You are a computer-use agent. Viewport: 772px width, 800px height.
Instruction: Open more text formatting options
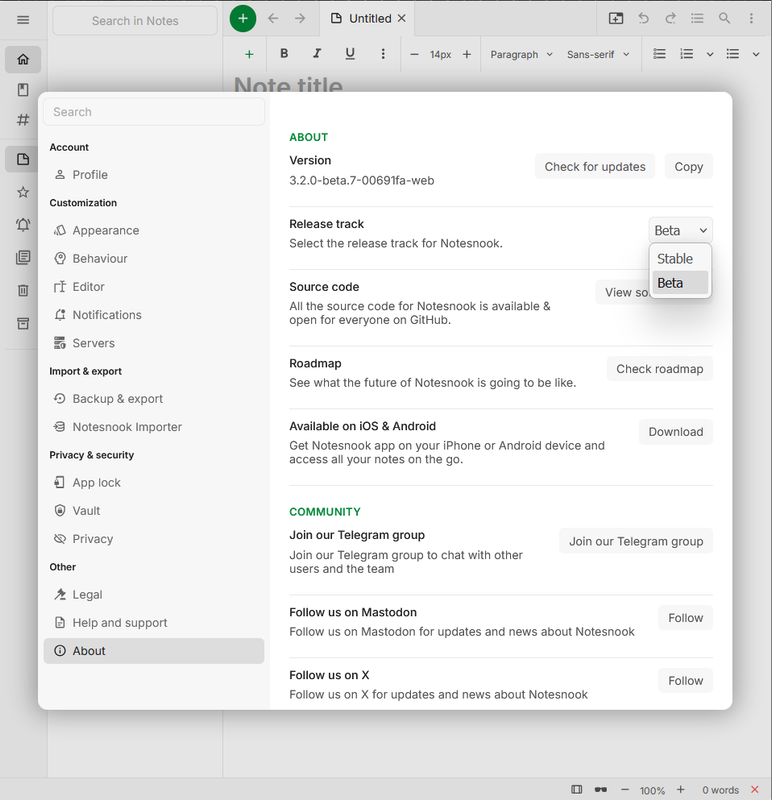pyautogui.click(x=383, y=54)
